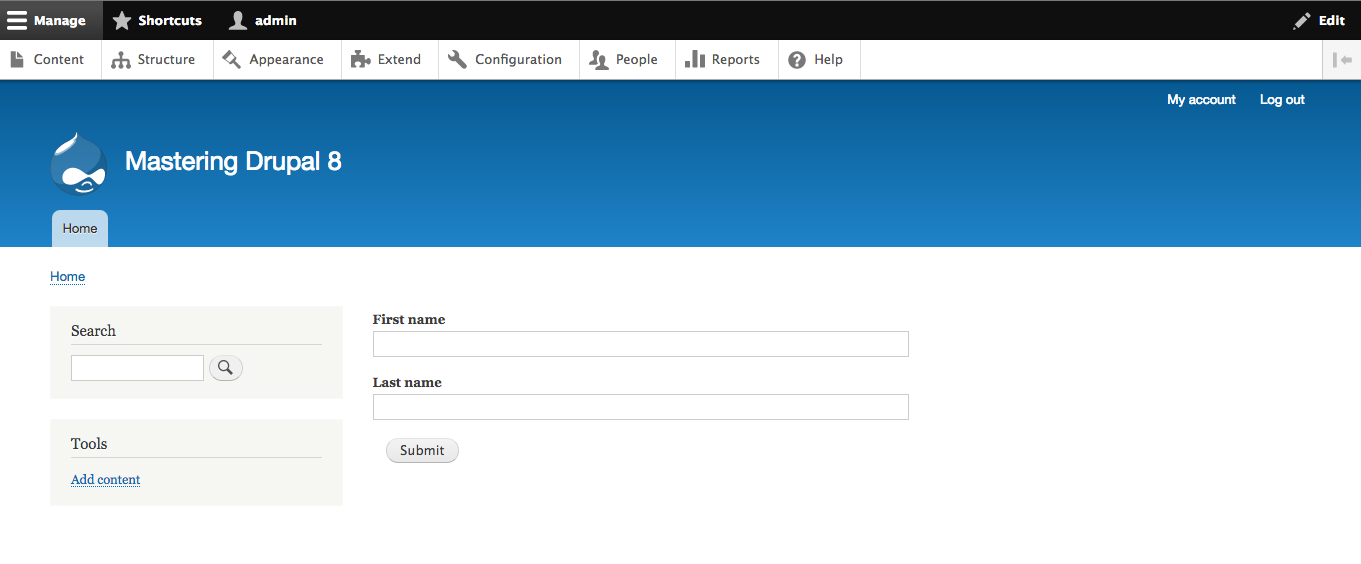The image size is (1361, 564).
Task: Click the Configuration wrench icon
Action: tap(458, 60)
